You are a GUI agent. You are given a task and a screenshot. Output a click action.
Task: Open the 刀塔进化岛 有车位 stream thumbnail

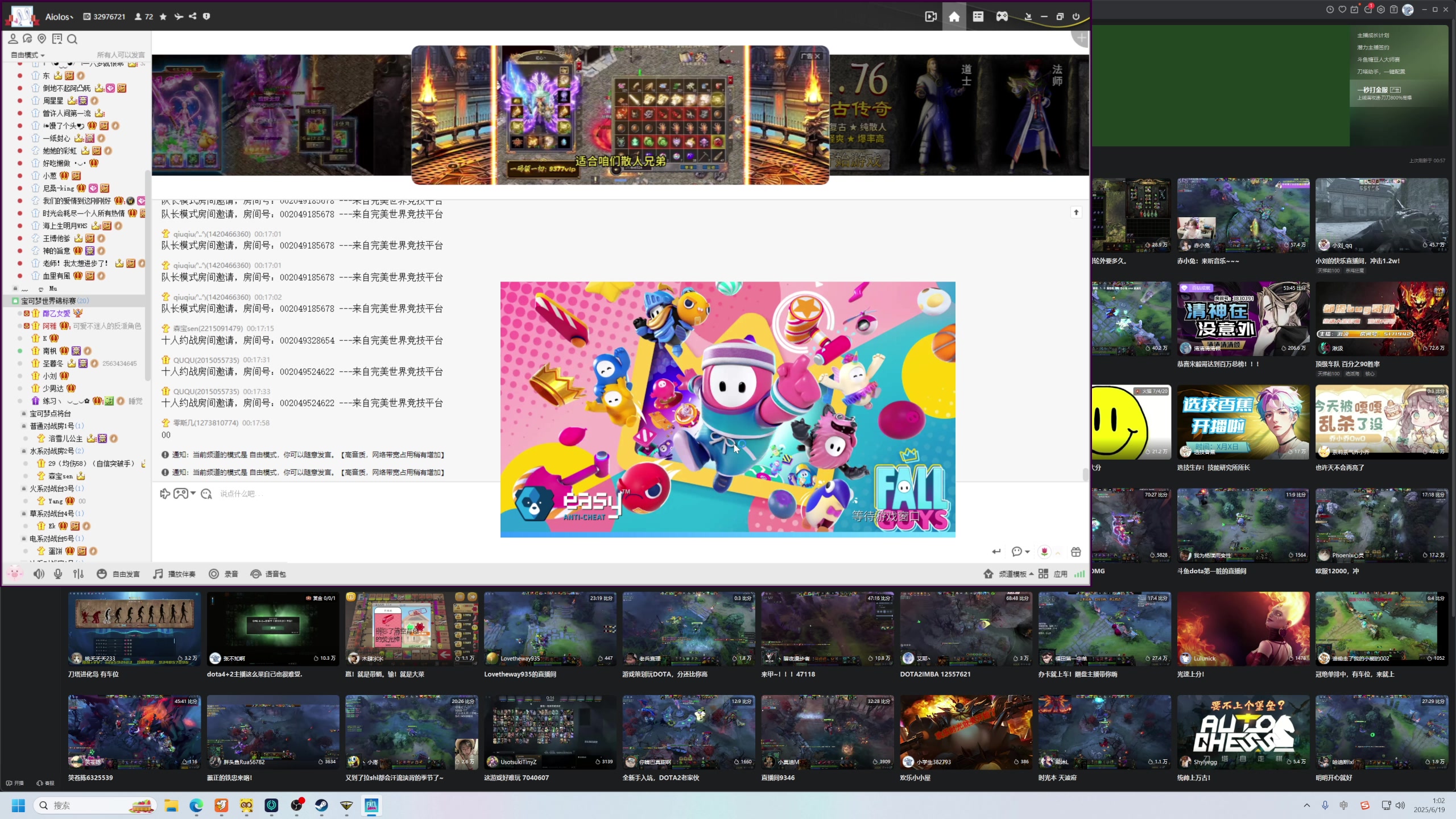click(x=134, y=628)
